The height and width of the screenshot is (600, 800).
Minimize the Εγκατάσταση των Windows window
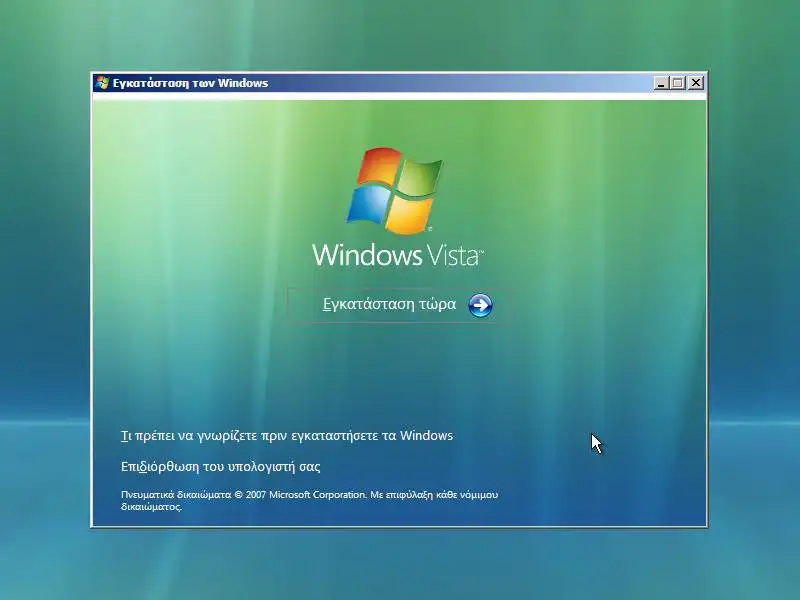coord(661,83)
